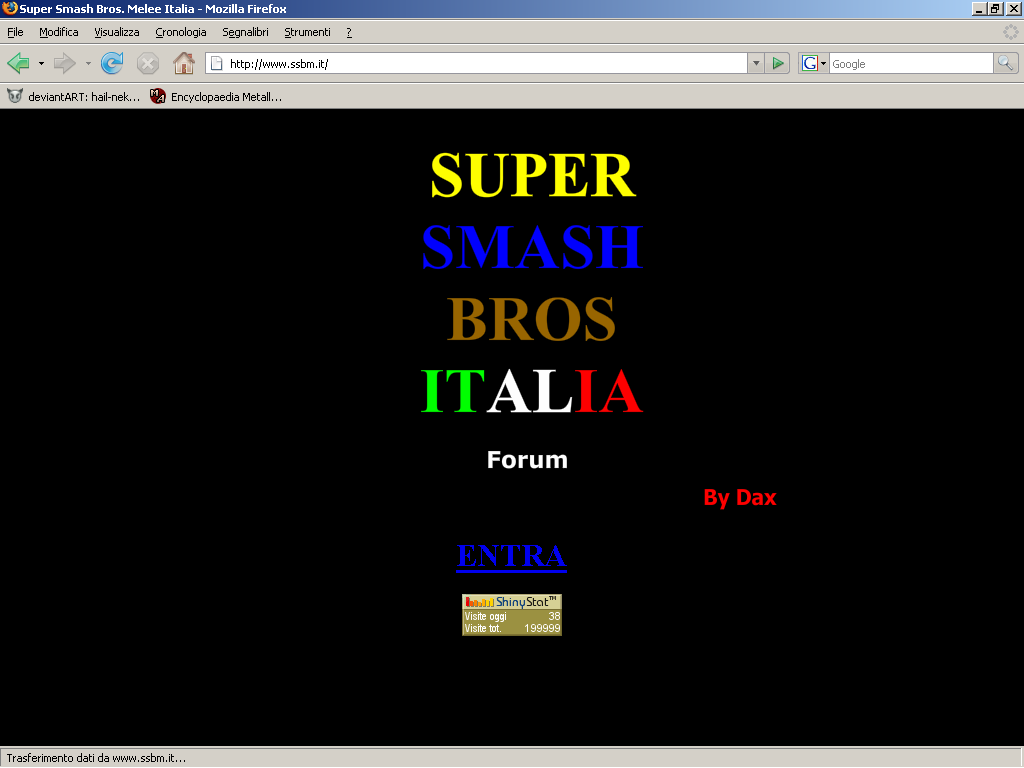Screen dimensions: 1024x768
Task: Click the Forward arrow button
Action: 65,63
